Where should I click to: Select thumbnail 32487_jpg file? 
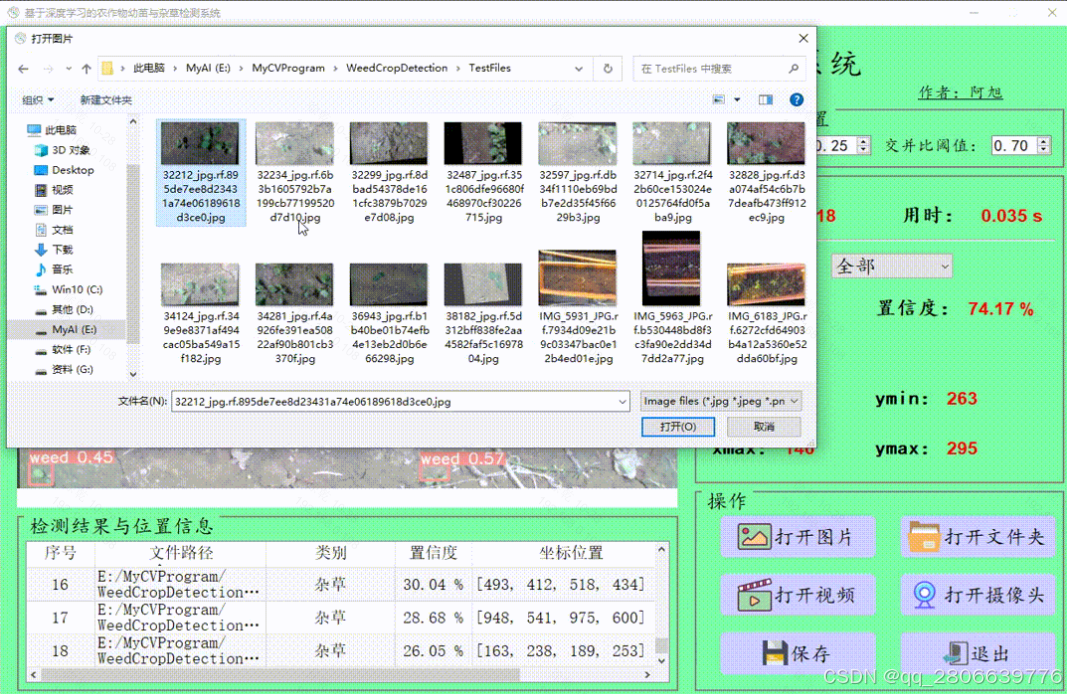click(x=483, y=172)
